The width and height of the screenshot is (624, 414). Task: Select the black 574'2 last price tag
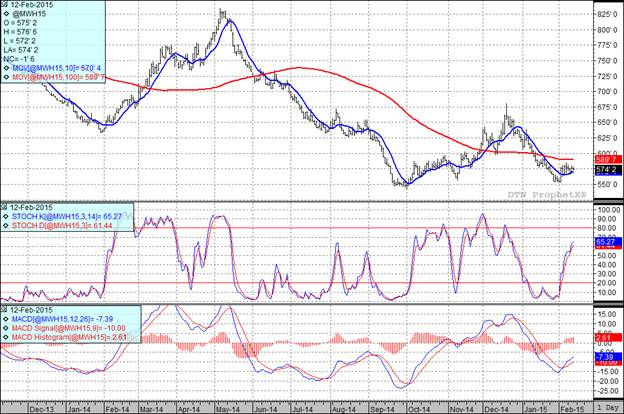coord(607,170)
